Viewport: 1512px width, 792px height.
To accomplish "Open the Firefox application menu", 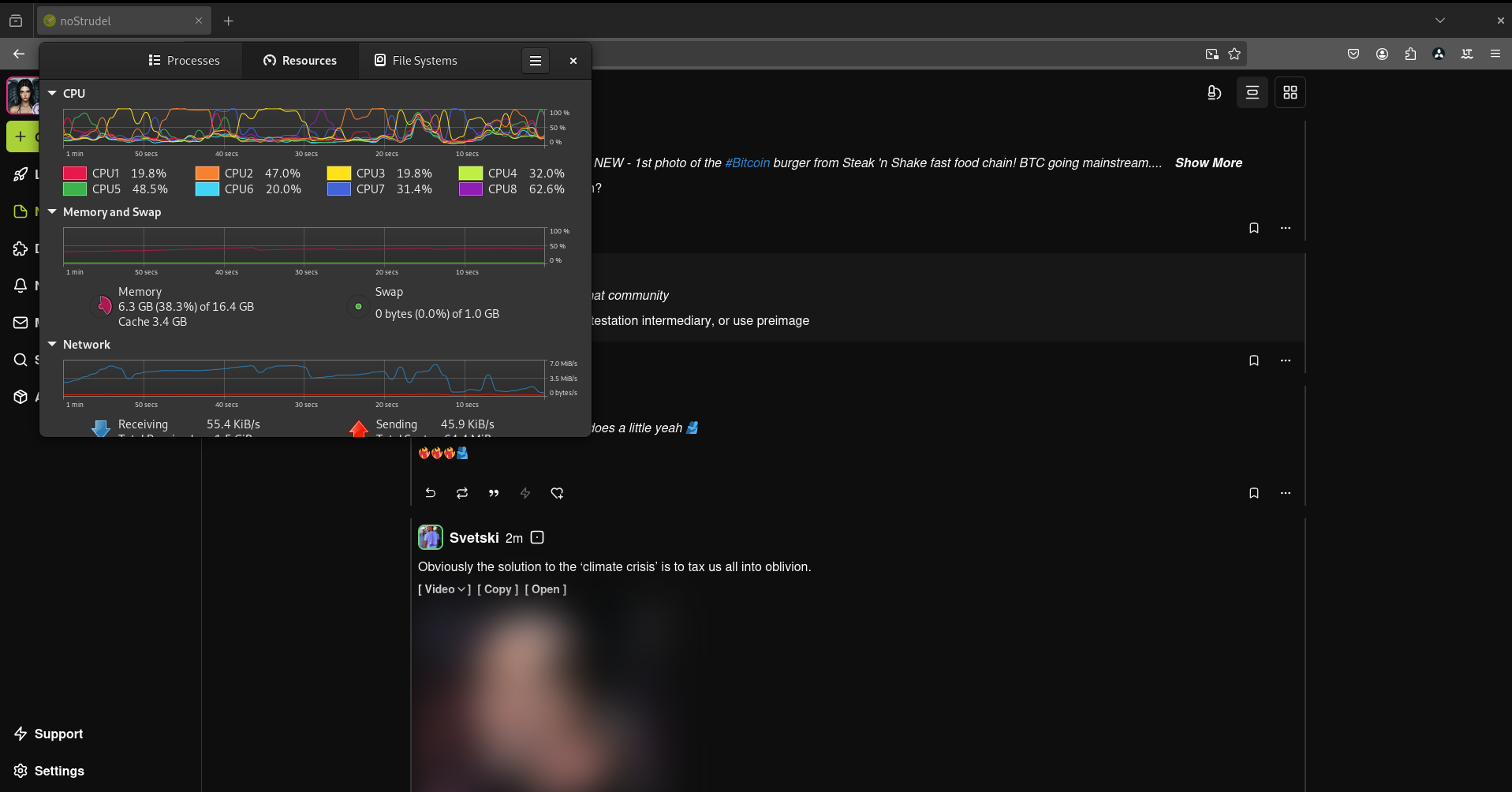I will (x=1495, y=54).
